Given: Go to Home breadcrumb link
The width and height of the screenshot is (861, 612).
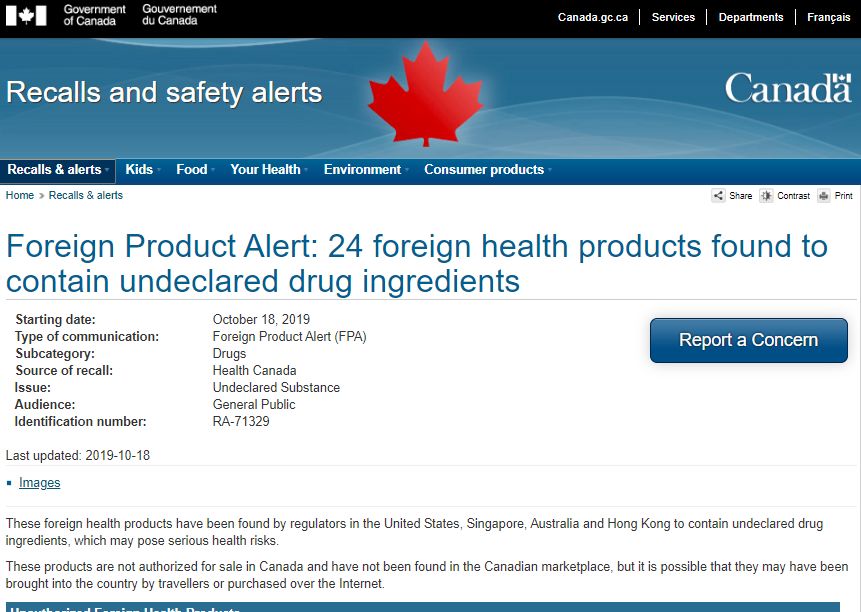Looking at the screenshot, I should click(20, 195).
